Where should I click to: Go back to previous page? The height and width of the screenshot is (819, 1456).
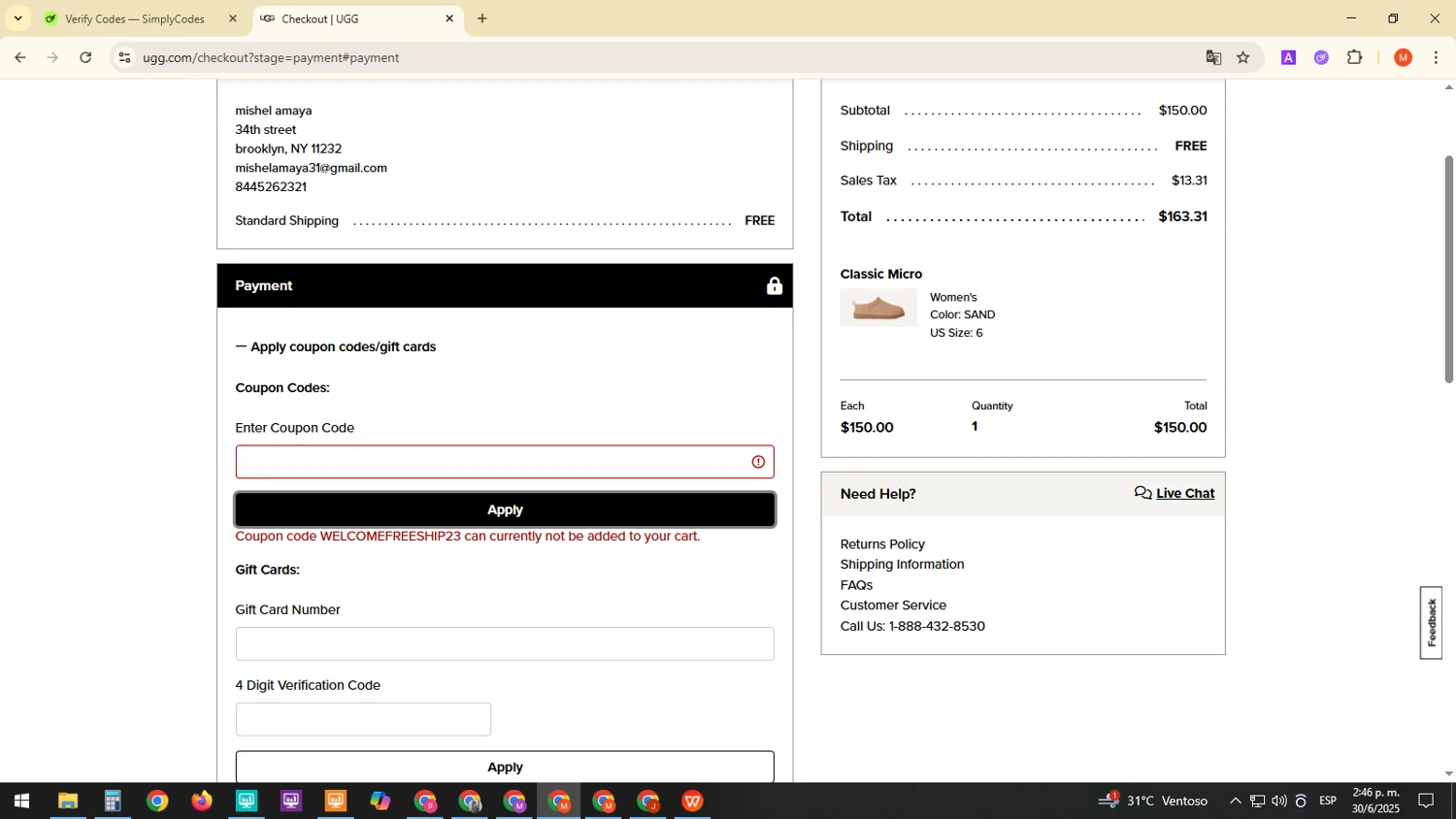click(x=20, y=58)
